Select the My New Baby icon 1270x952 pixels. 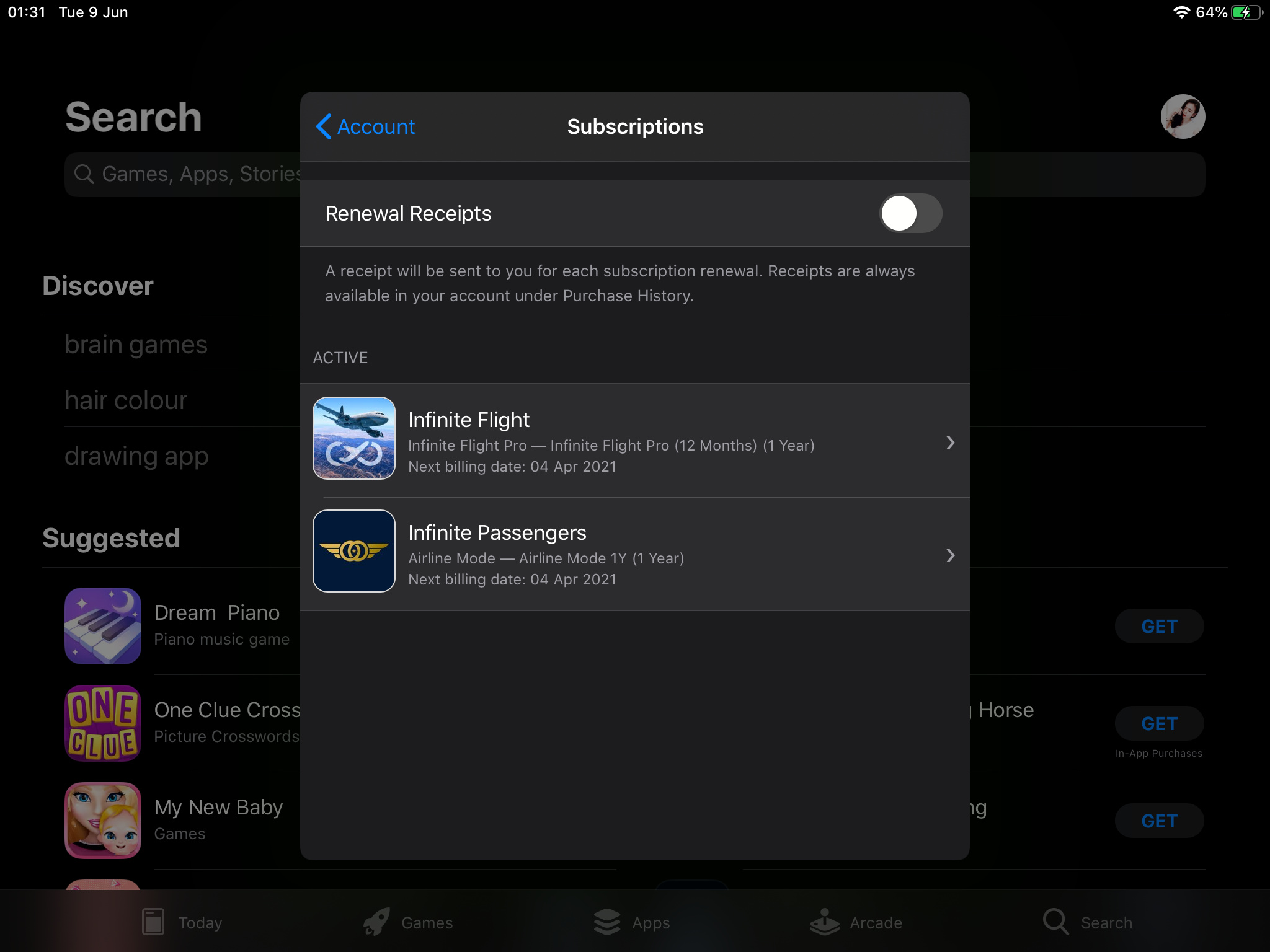pyautogui.click(x=103, y=821)
